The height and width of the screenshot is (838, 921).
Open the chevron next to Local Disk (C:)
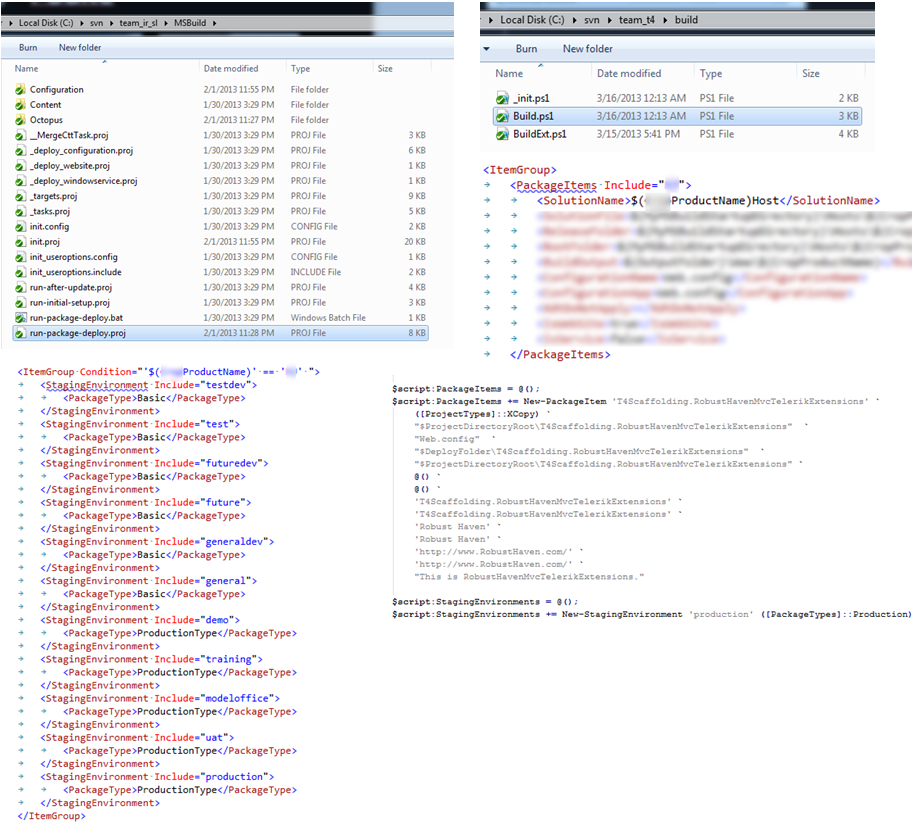click(x=82, y=22)
